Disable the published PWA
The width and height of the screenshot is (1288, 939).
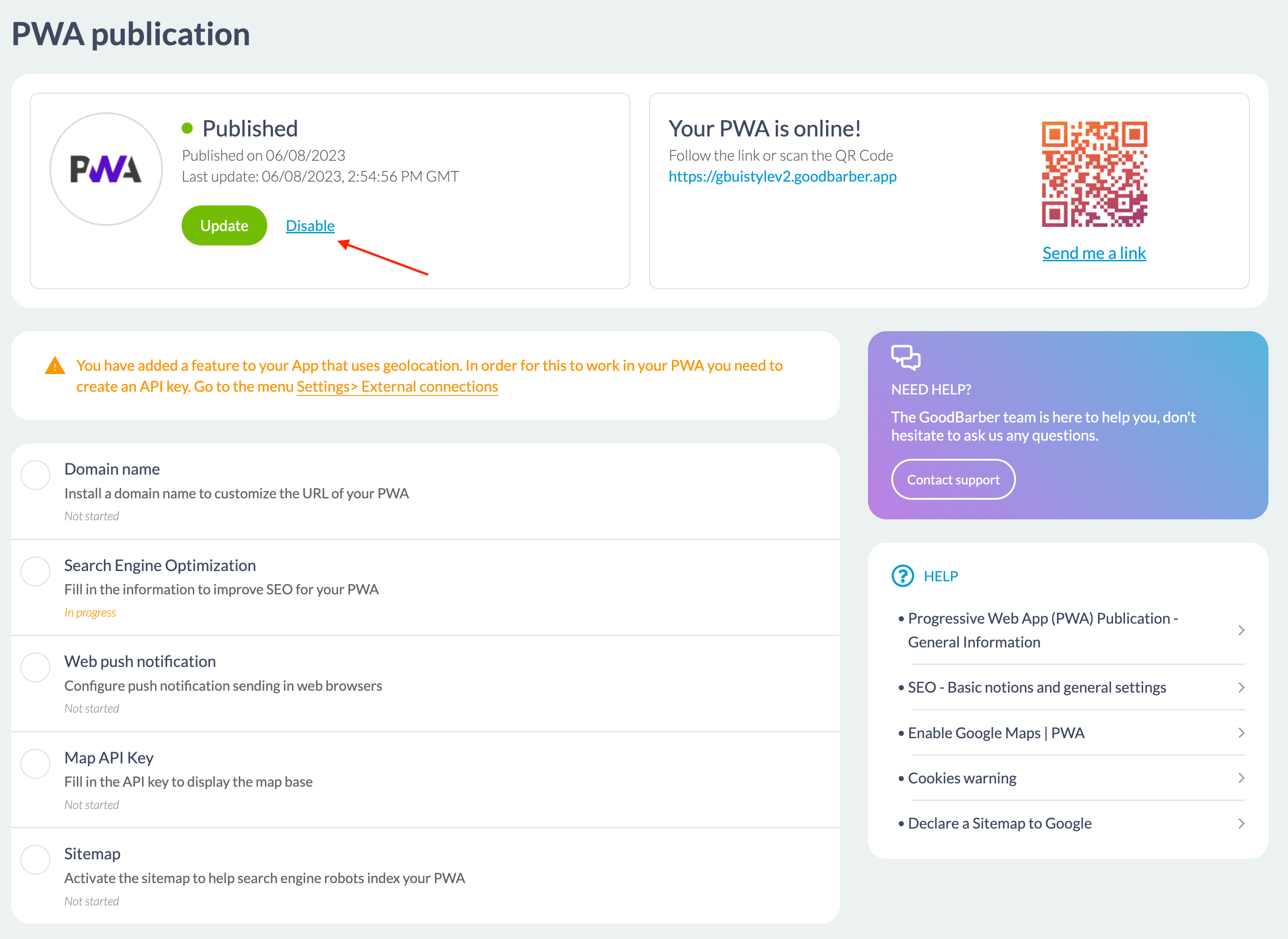point(310,225)
